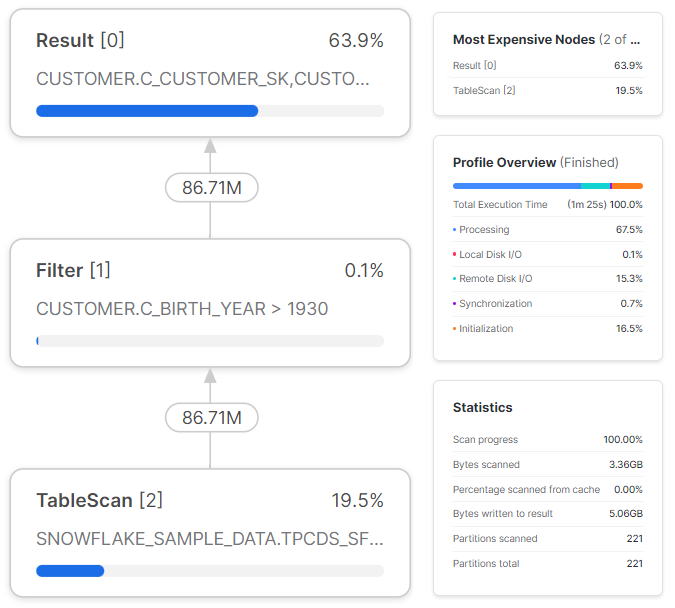Click the arrow pointing into Result node
Image resolution: width=675 pixels, height=608 pixels.
[x=210, y=146]
